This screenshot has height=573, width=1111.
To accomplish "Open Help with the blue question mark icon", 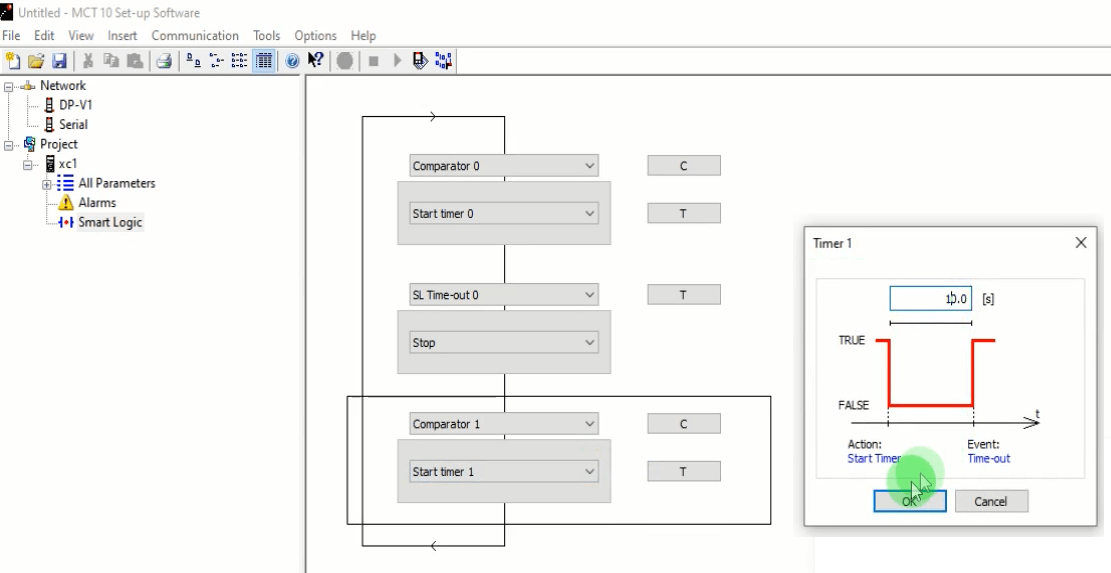I will [293, 61].
